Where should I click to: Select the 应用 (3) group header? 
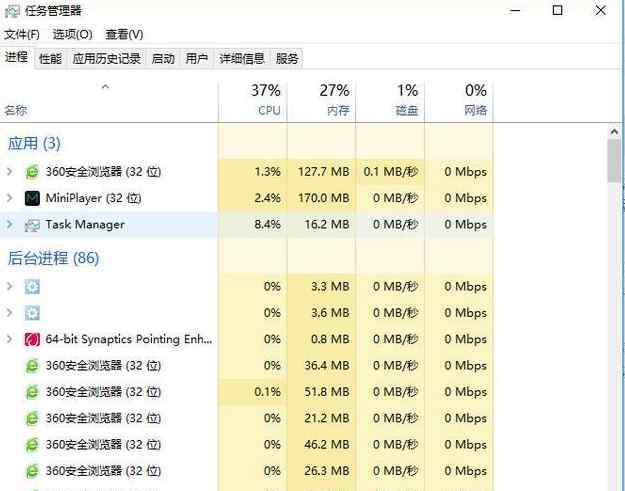(x=34, y=143)
